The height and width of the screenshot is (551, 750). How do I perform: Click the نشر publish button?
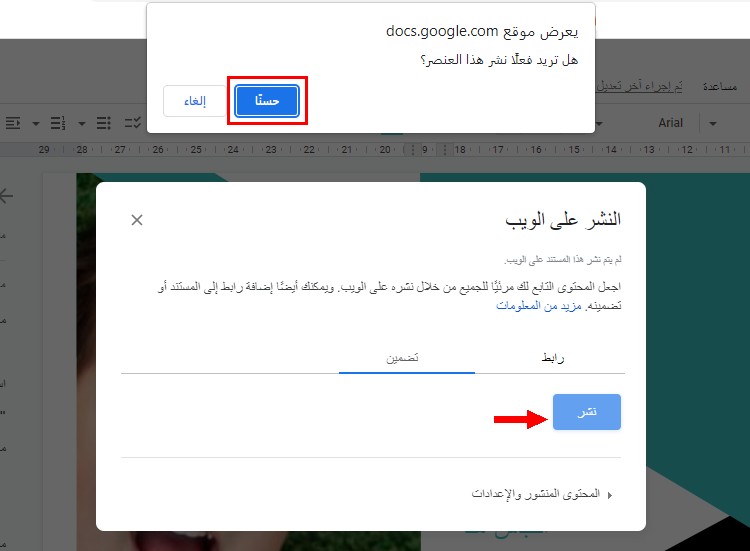coord(586,412)
